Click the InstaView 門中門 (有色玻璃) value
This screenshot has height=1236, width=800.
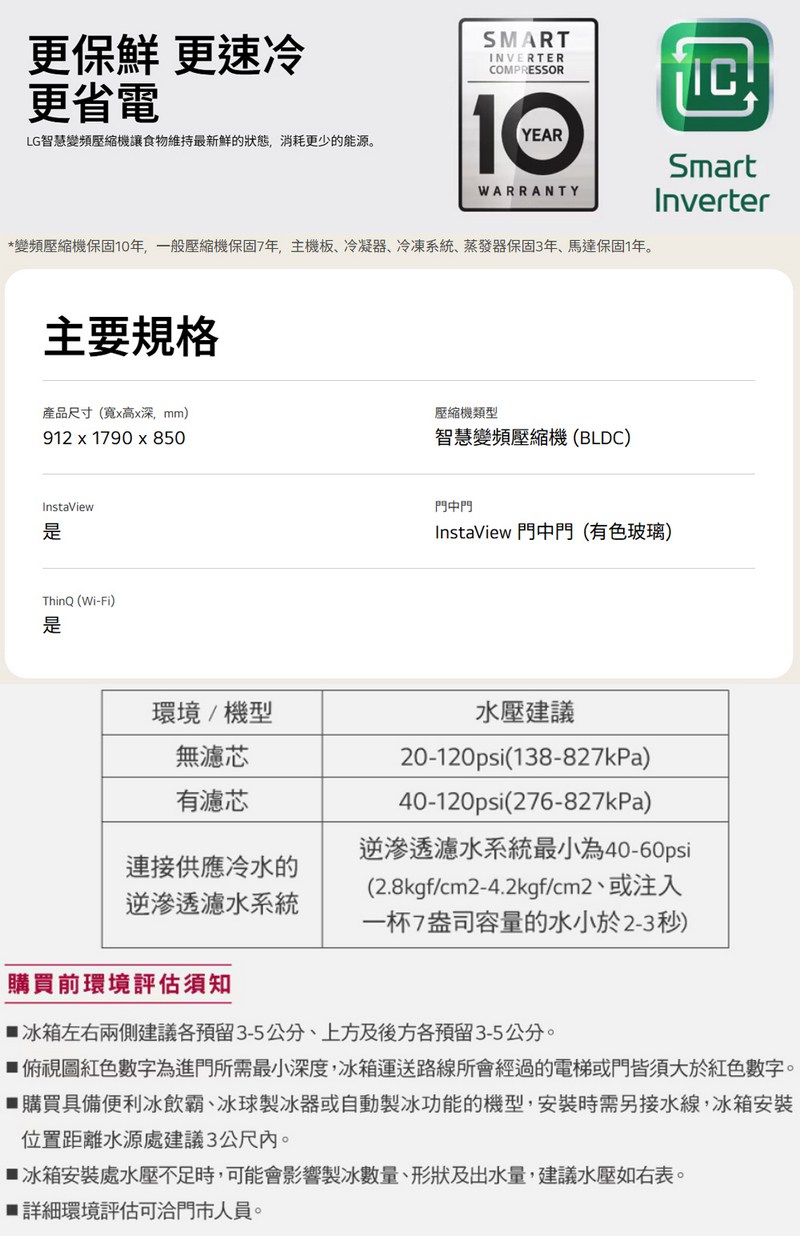pyautogui.click(x=553, y=532)
